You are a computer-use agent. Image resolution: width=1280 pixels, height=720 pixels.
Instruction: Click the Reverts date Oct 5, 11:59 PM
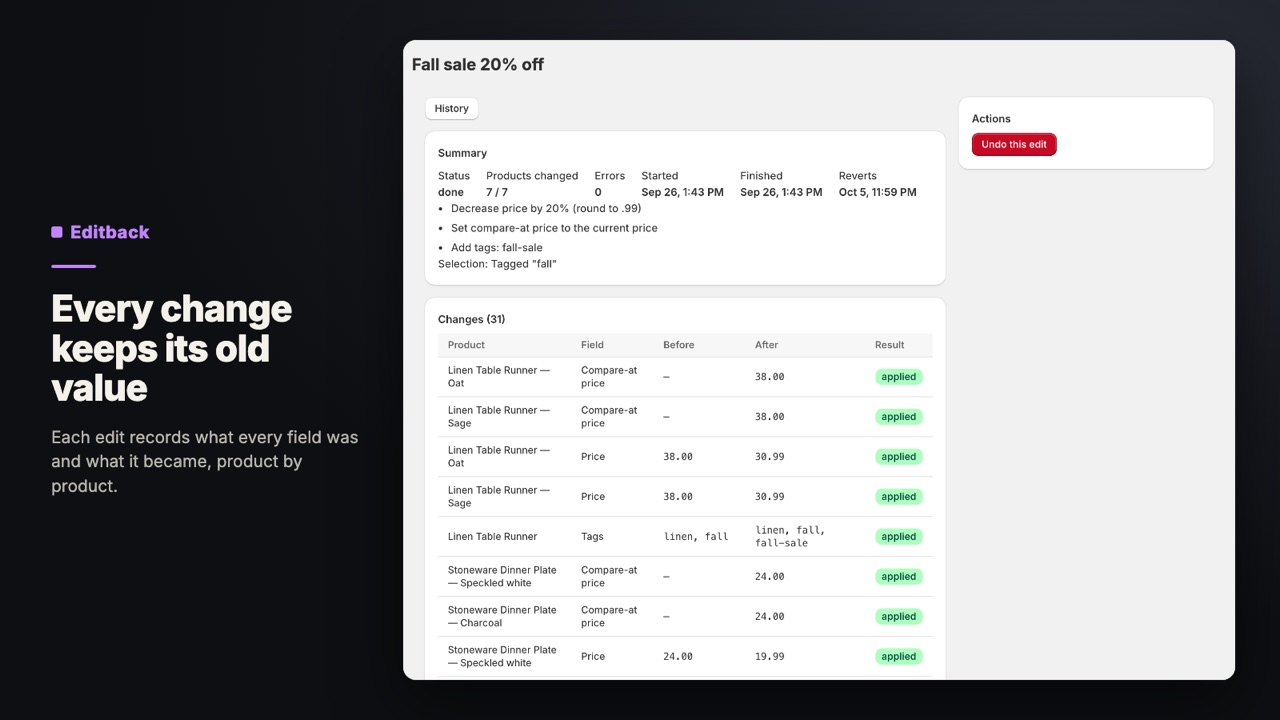pos(878,192)
